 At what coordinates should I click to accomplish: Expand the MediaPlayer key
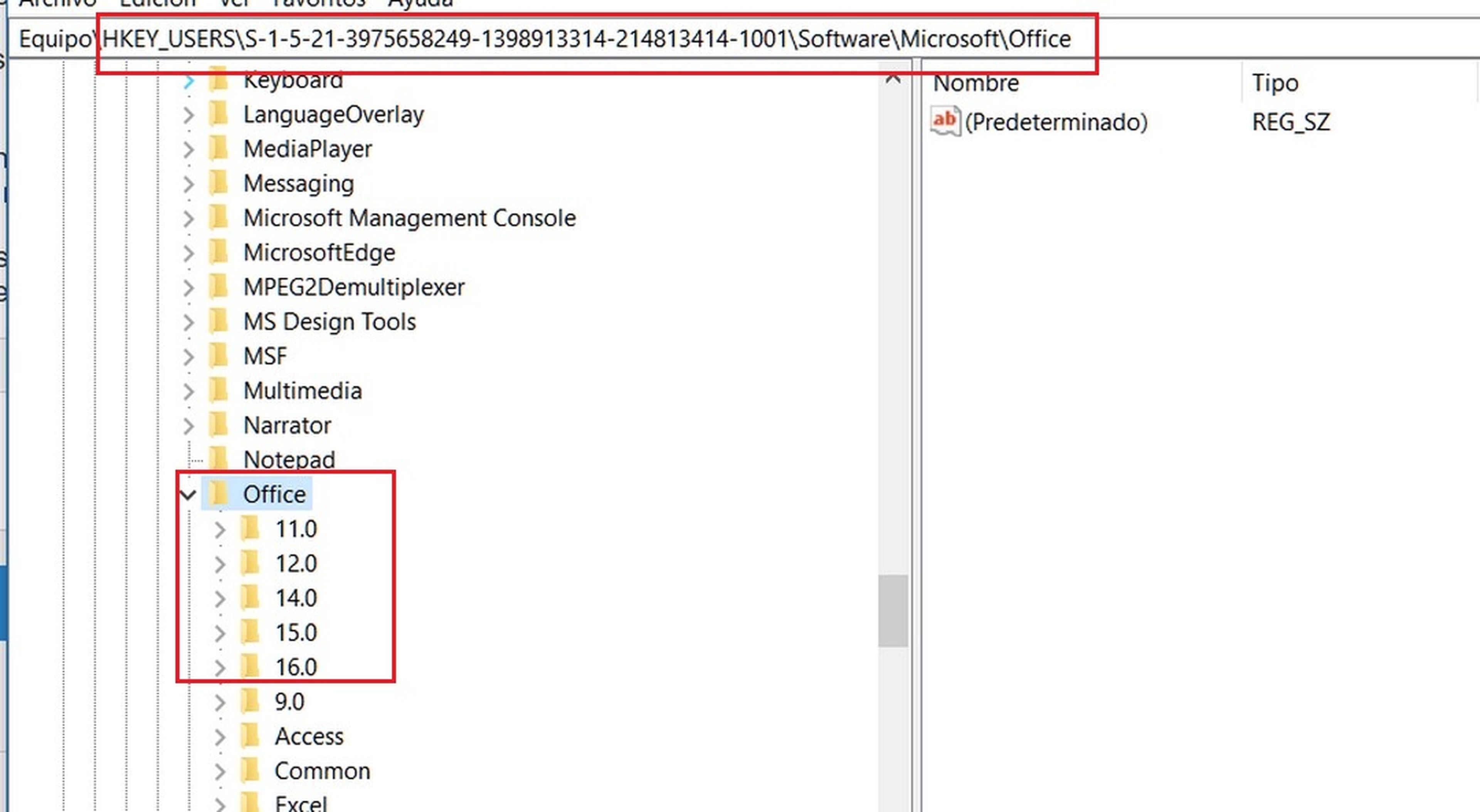[188, 150]
